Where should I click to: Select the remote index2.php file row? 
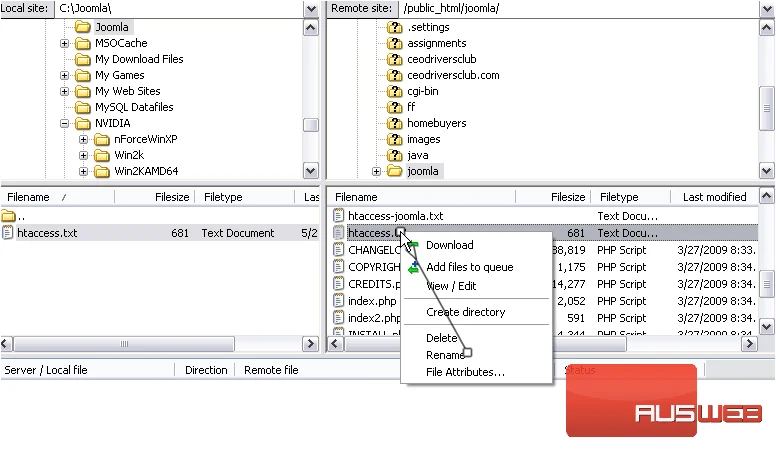542,318
